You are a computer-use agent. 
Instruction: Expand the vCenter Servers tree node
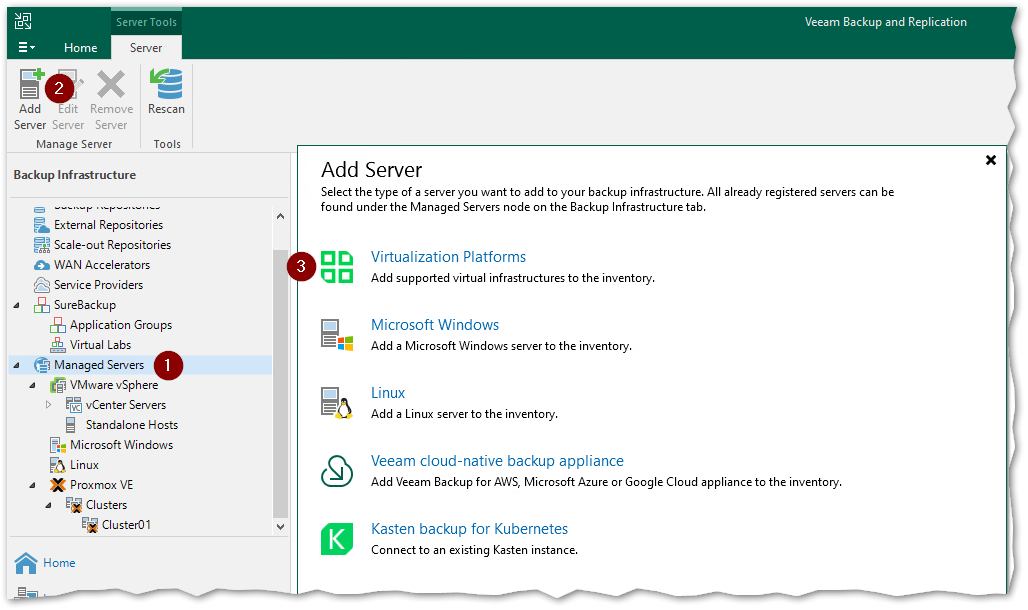[x=49, y=405]
